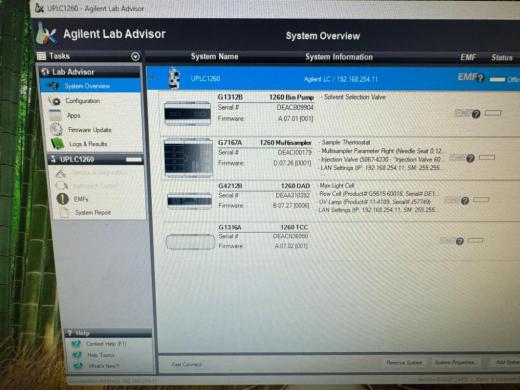This screenshot has width=520, height=390.
Task: Click the System Overview icon in sidebar
Action: [53, 86]
